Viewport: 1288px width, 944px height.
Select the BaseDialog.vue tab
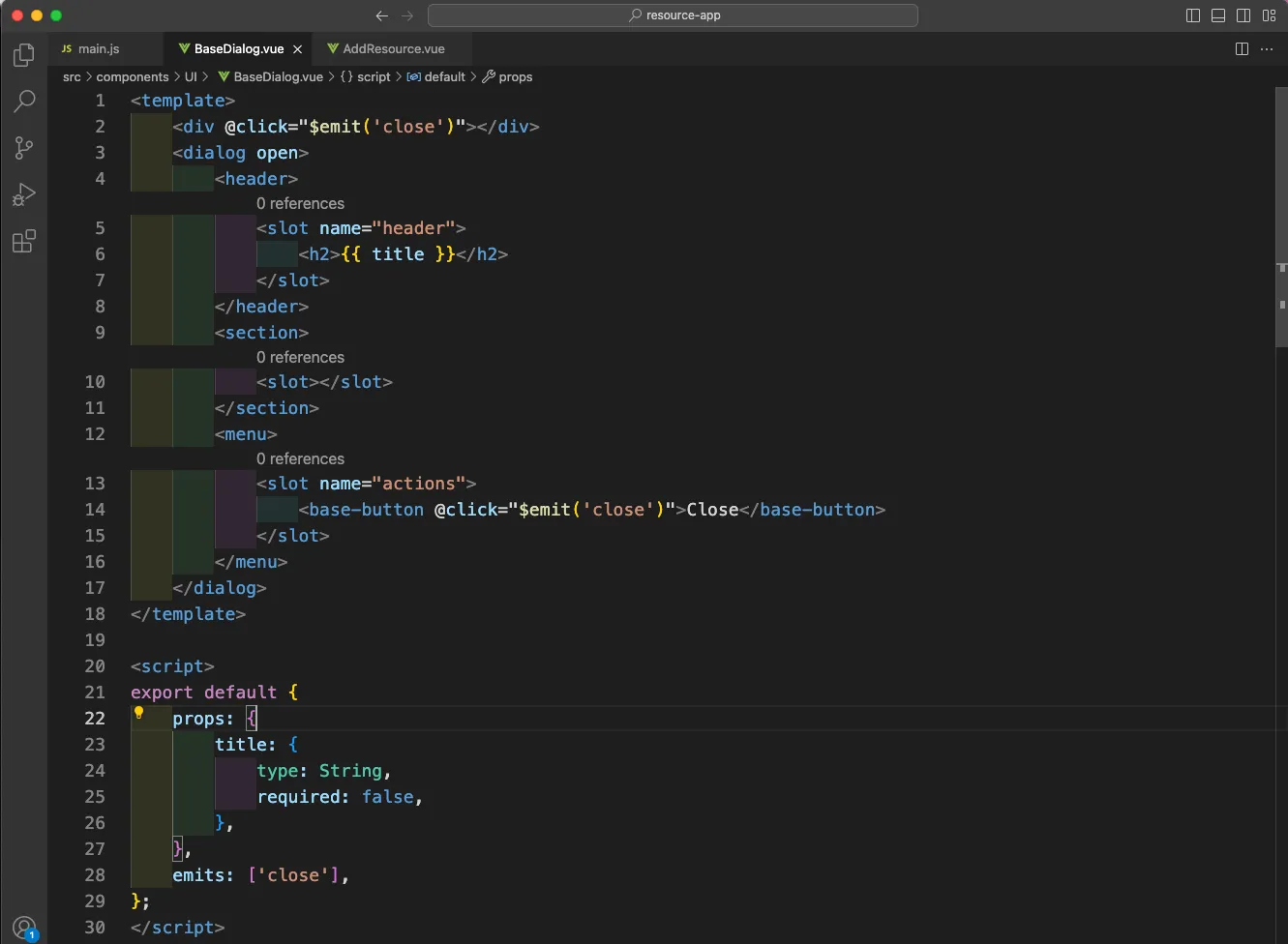pyautogui.click(x=239, y=48)
